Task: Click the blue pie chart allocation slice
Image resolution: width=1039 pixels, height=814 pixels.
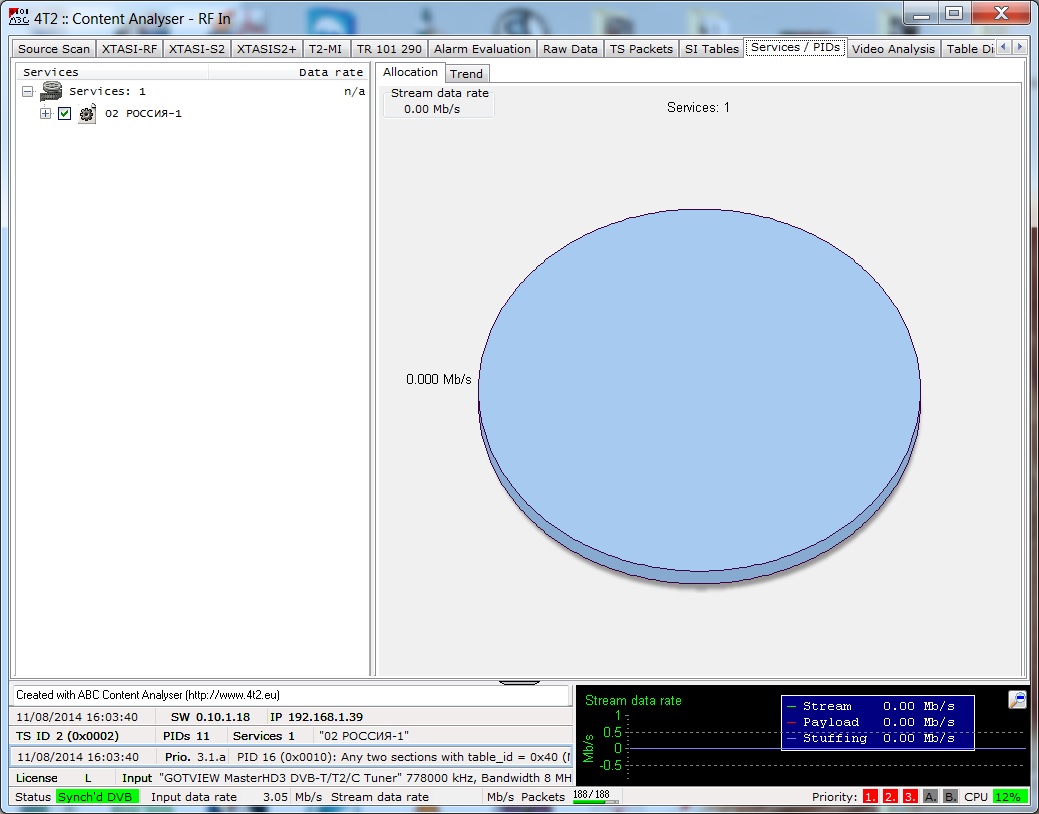Action: pyautogui.click(x=699, y=390)
